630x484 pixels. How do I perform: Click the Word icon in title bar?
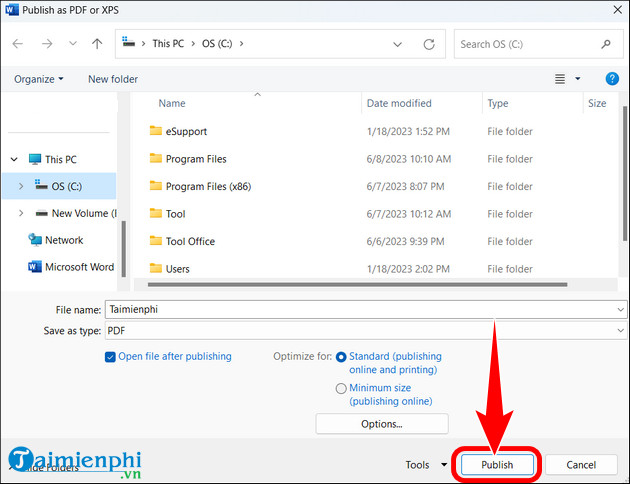pos(11,10)
